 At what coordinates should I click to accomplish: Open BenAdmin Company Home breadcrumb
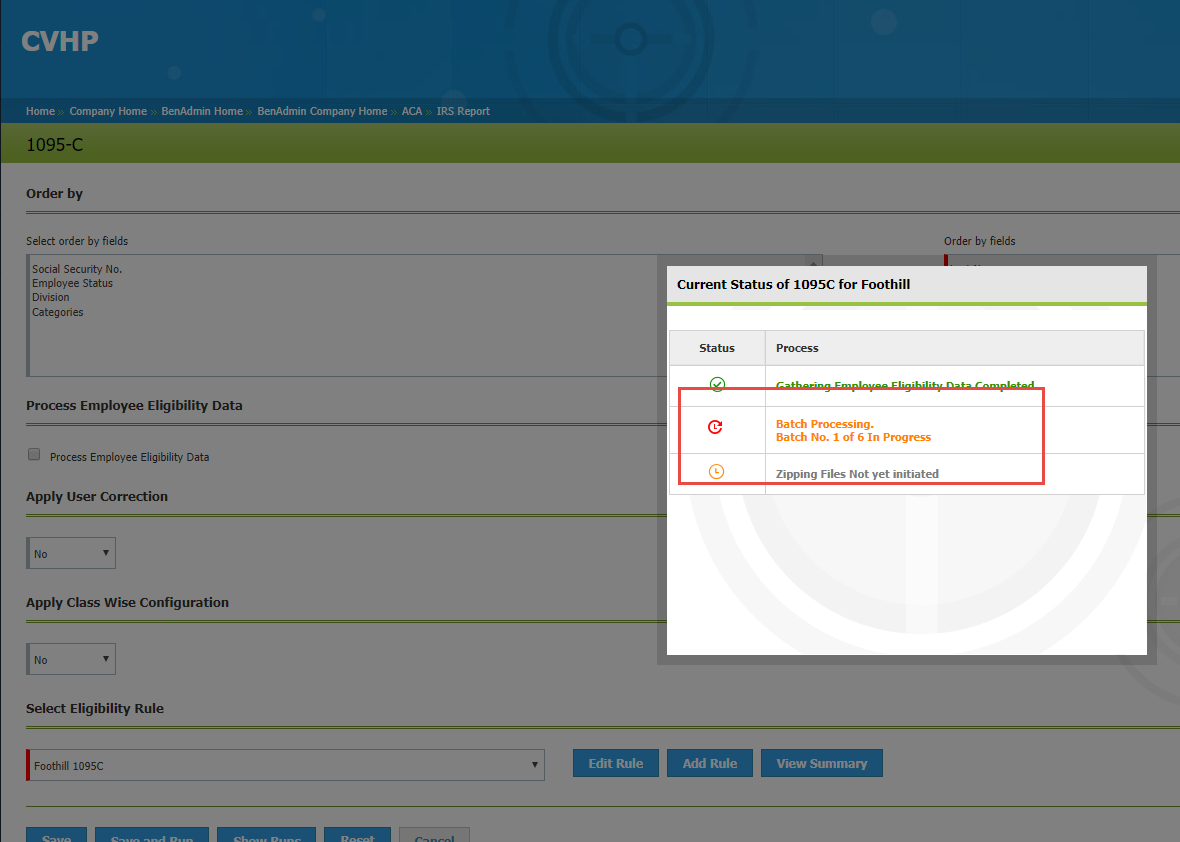322,111
